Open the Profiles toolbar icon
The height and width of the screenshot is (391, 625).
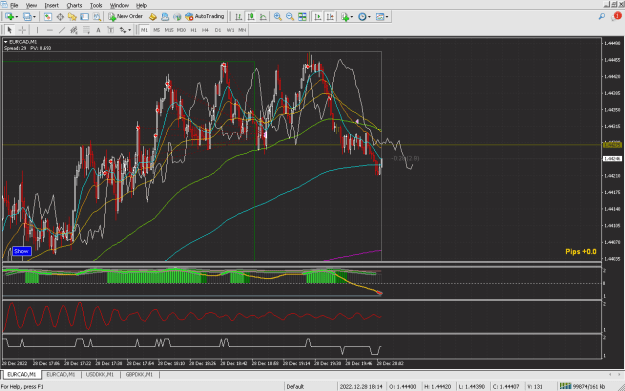27,17
